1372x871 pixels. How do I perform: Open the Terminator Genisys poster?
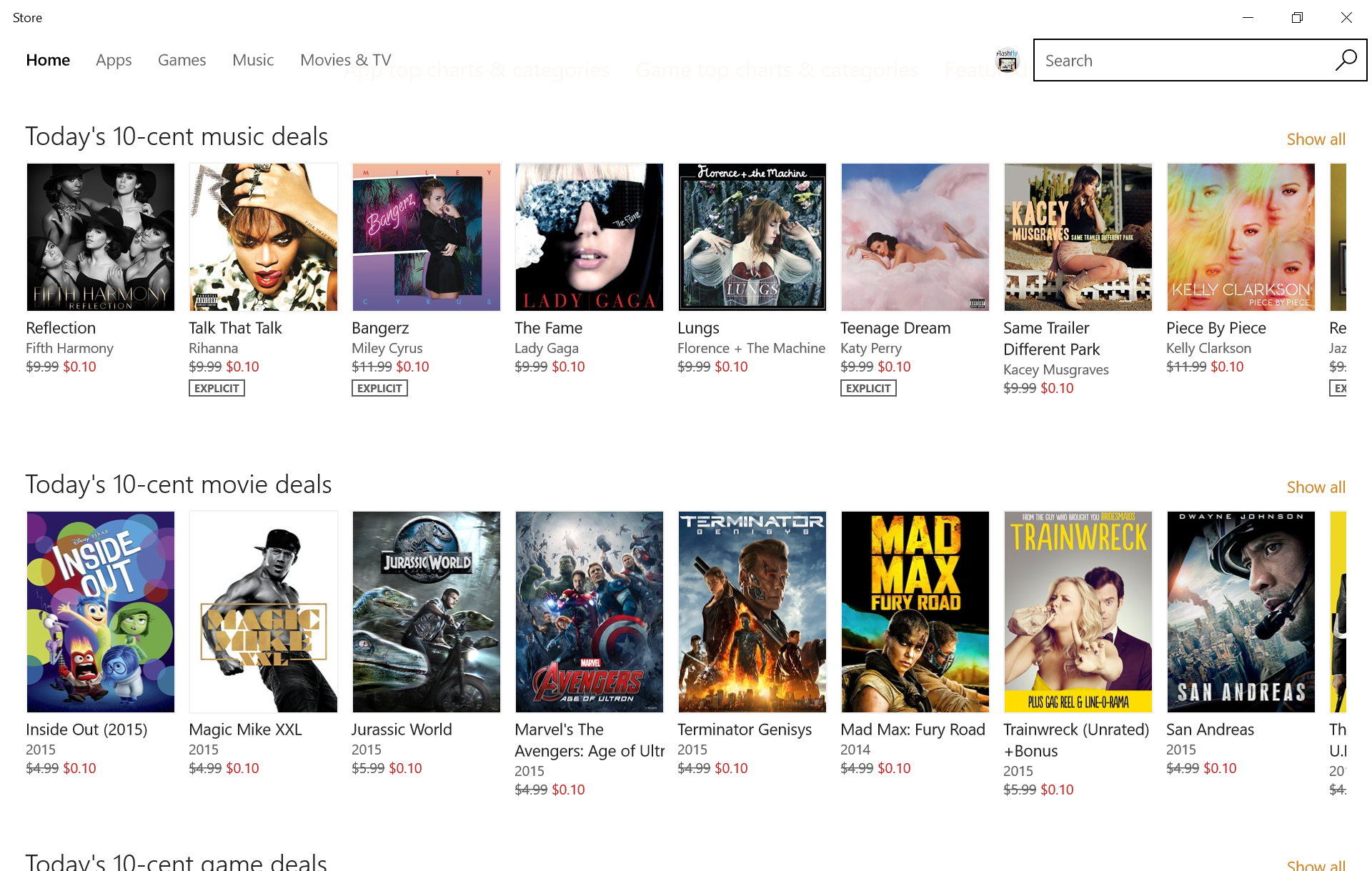tap(752, 612)
